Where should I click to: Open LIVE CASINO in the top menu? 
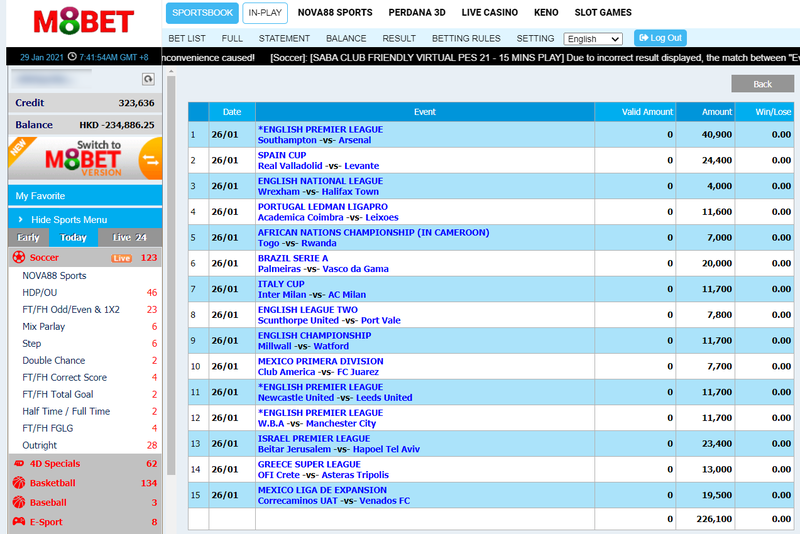coord(489,12)
